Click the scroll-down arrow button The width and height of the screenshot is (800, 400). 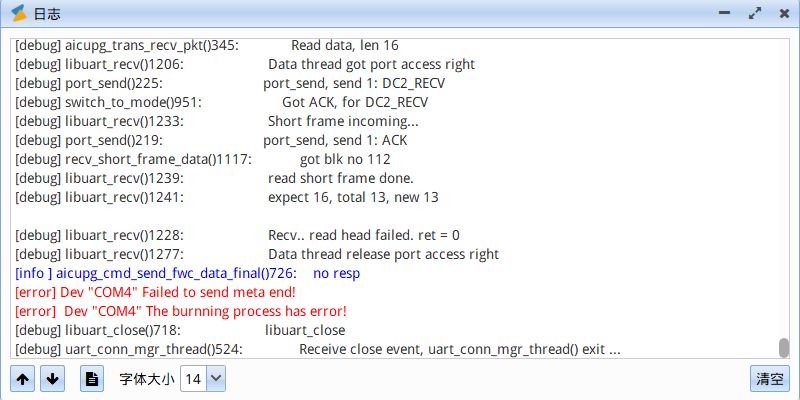click(53, 379)
